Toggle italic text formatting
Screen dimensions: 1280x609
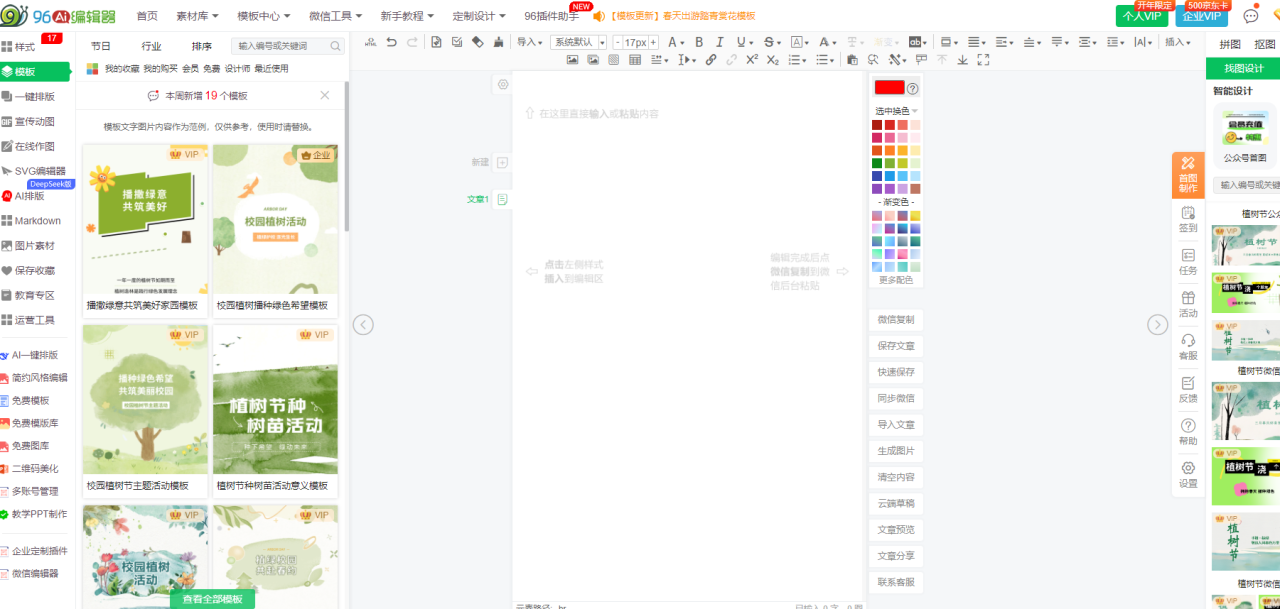[x=719, y=42]
